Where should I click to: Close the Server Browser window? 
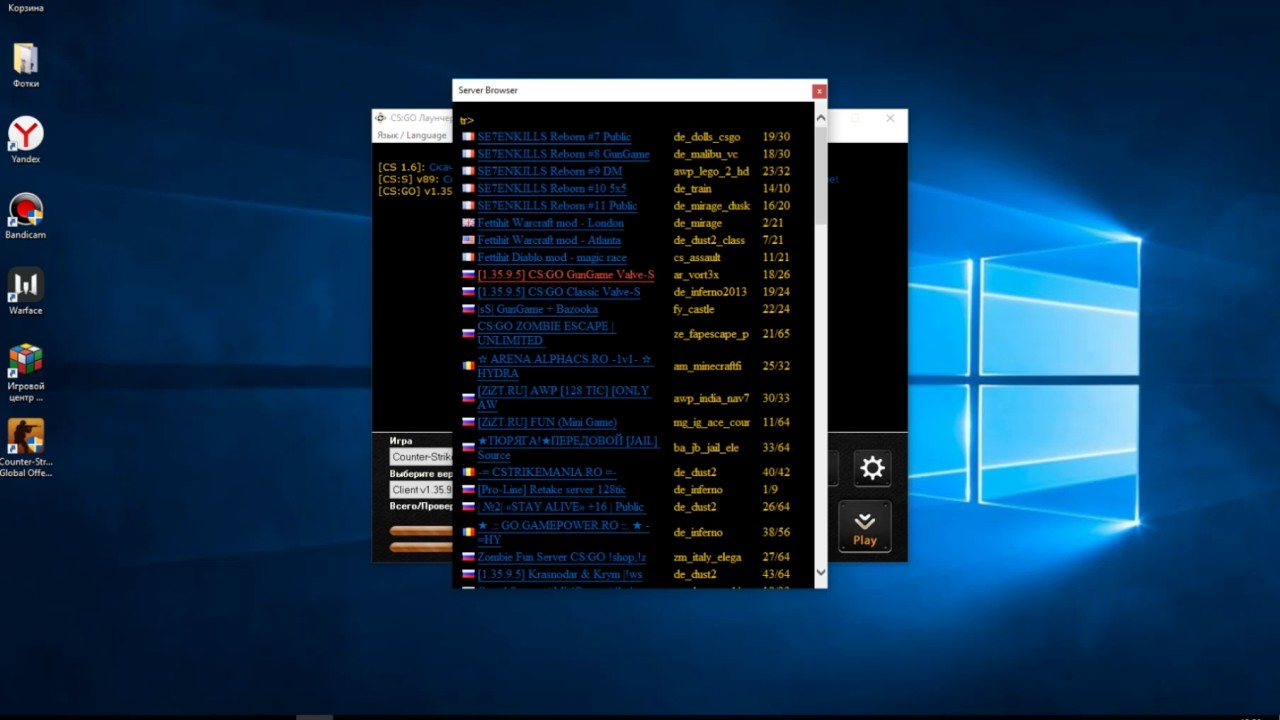pos(819,91)
